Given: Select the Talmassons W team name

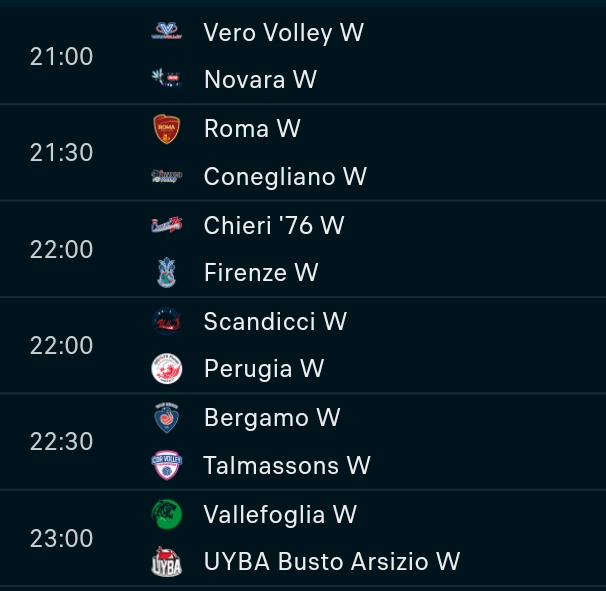Looking at the screenshot, I should (287, 466).
